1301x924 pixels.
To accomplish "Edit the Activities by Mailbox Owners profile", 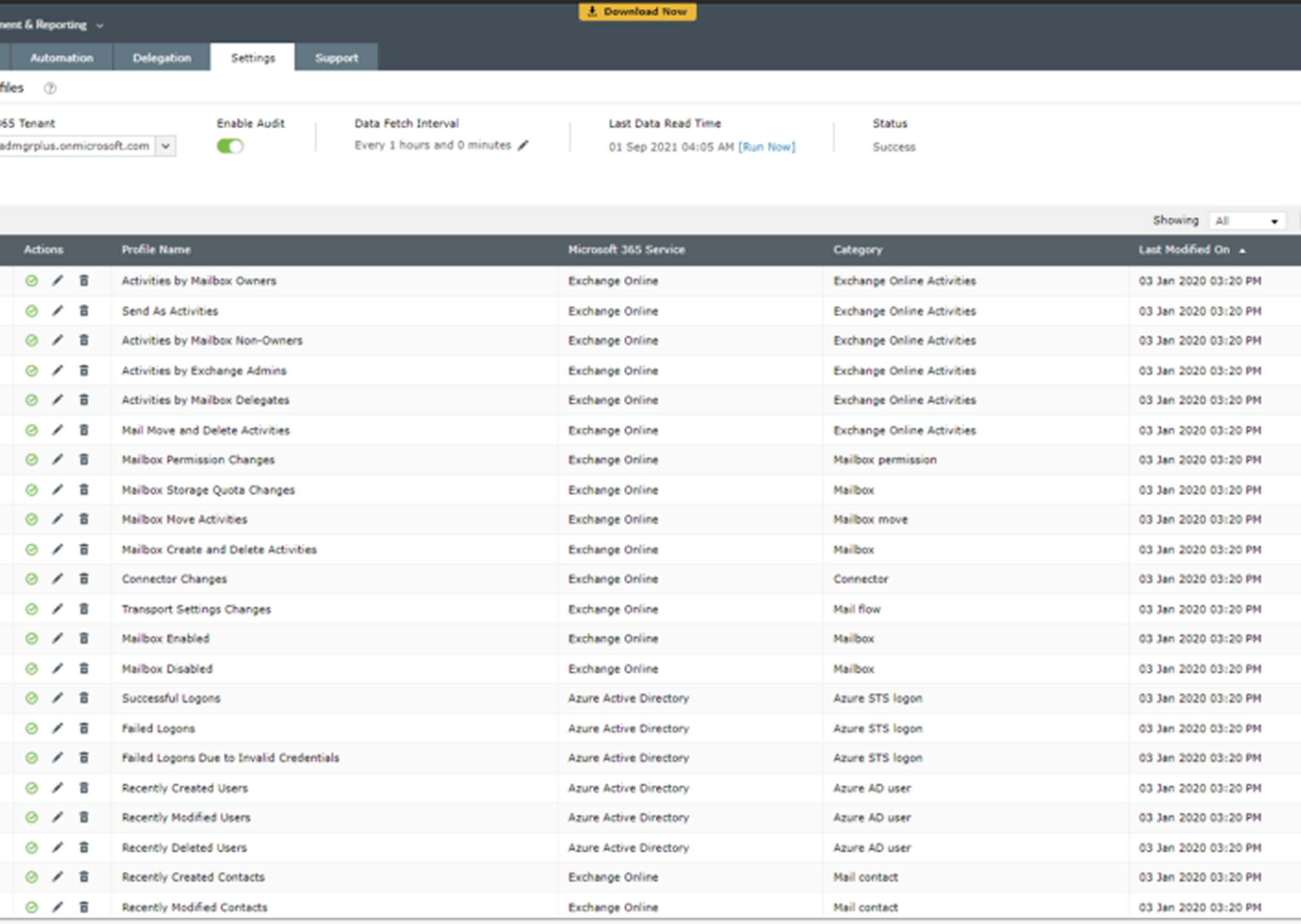I will coord(57,281).
